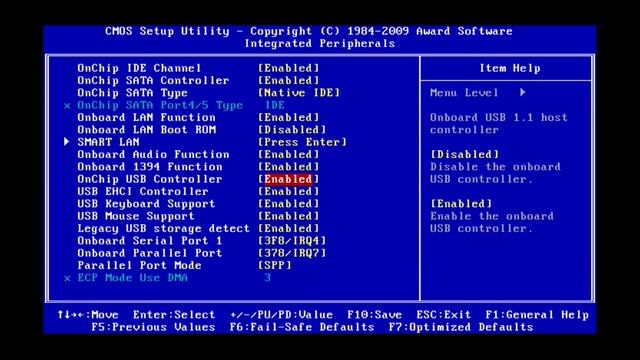
Task: Click the x marker beside ECP Mode Use DMA
Action: [x=67, y=278]
